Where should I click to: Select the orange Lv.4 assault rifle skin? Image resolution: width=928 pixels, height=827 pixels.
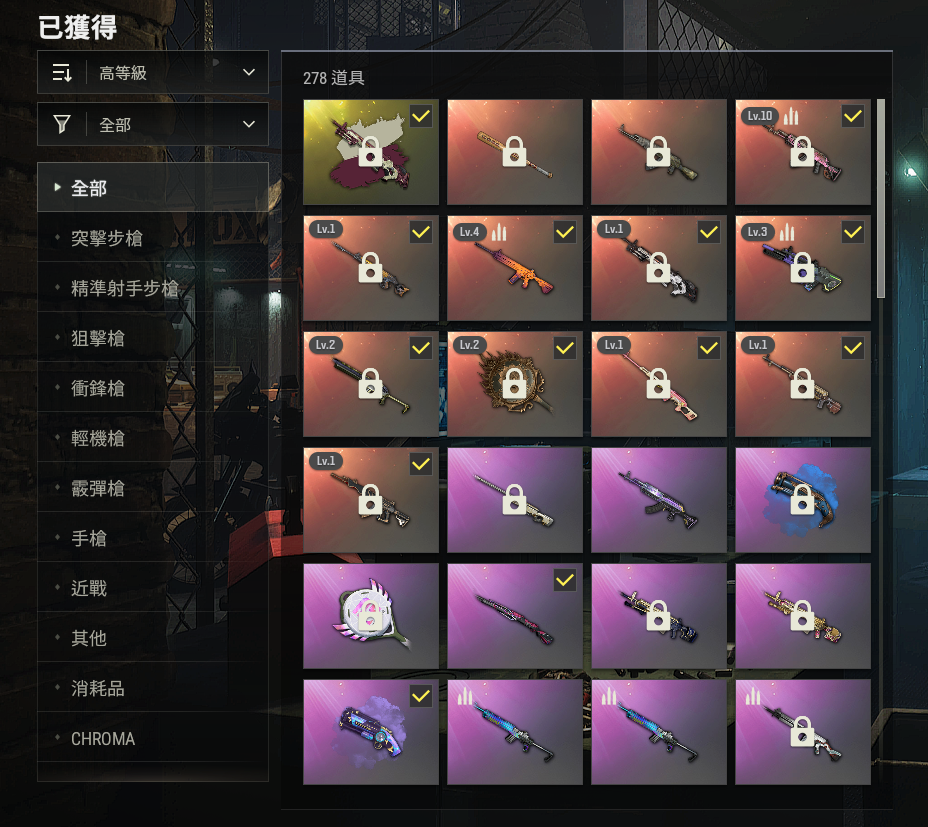tap(515, 268)
